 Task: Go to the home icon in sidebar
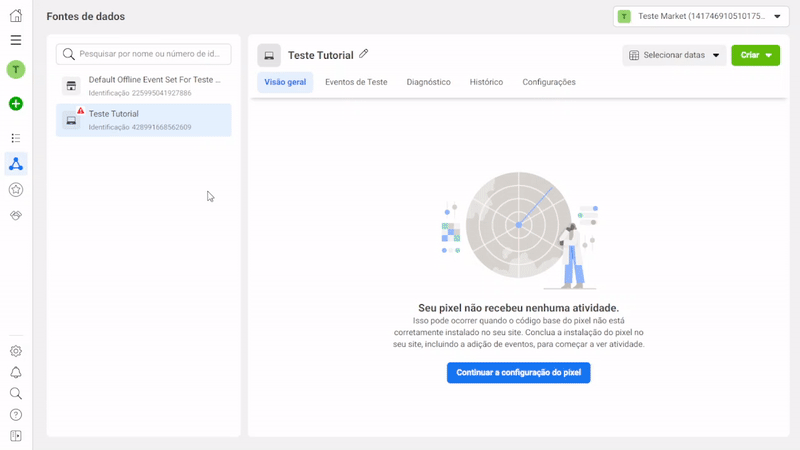[x=15, y=16]
